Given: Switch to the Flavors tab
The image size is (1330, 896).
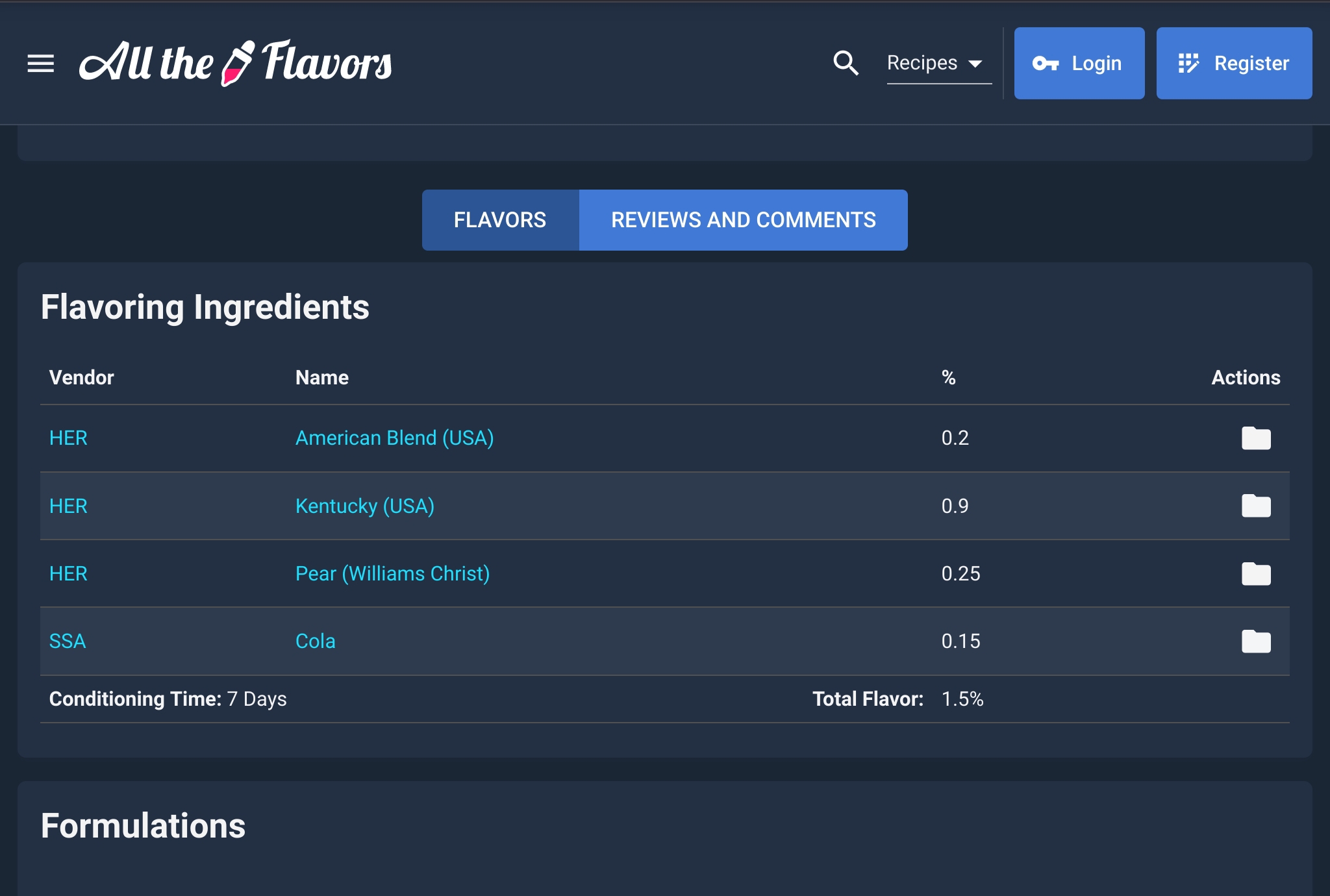Looking at the screenshot, I should tap(500, 220).
